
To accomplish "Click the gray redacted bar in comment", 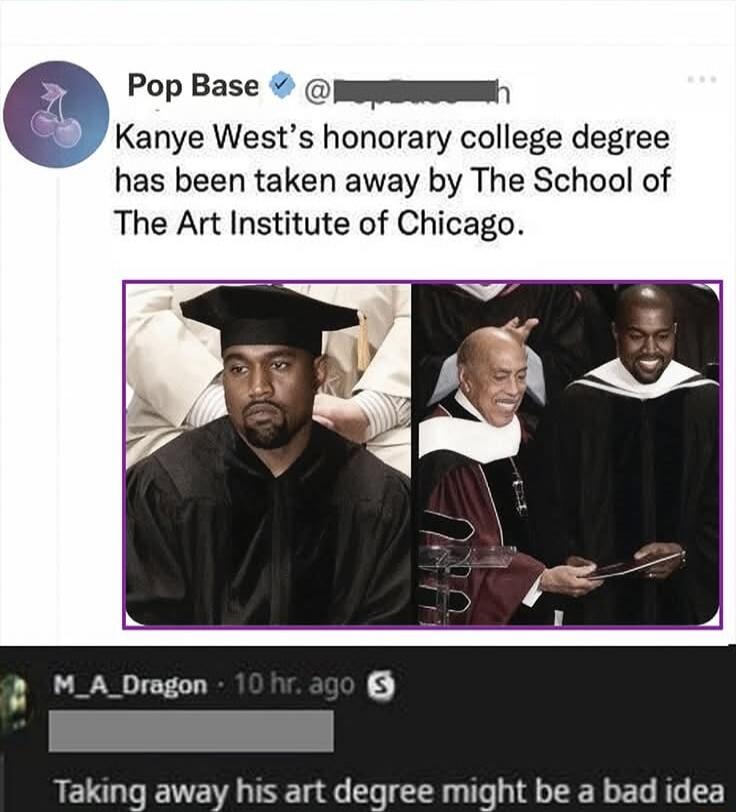I will pyautogui.click(x=190, y=733).
